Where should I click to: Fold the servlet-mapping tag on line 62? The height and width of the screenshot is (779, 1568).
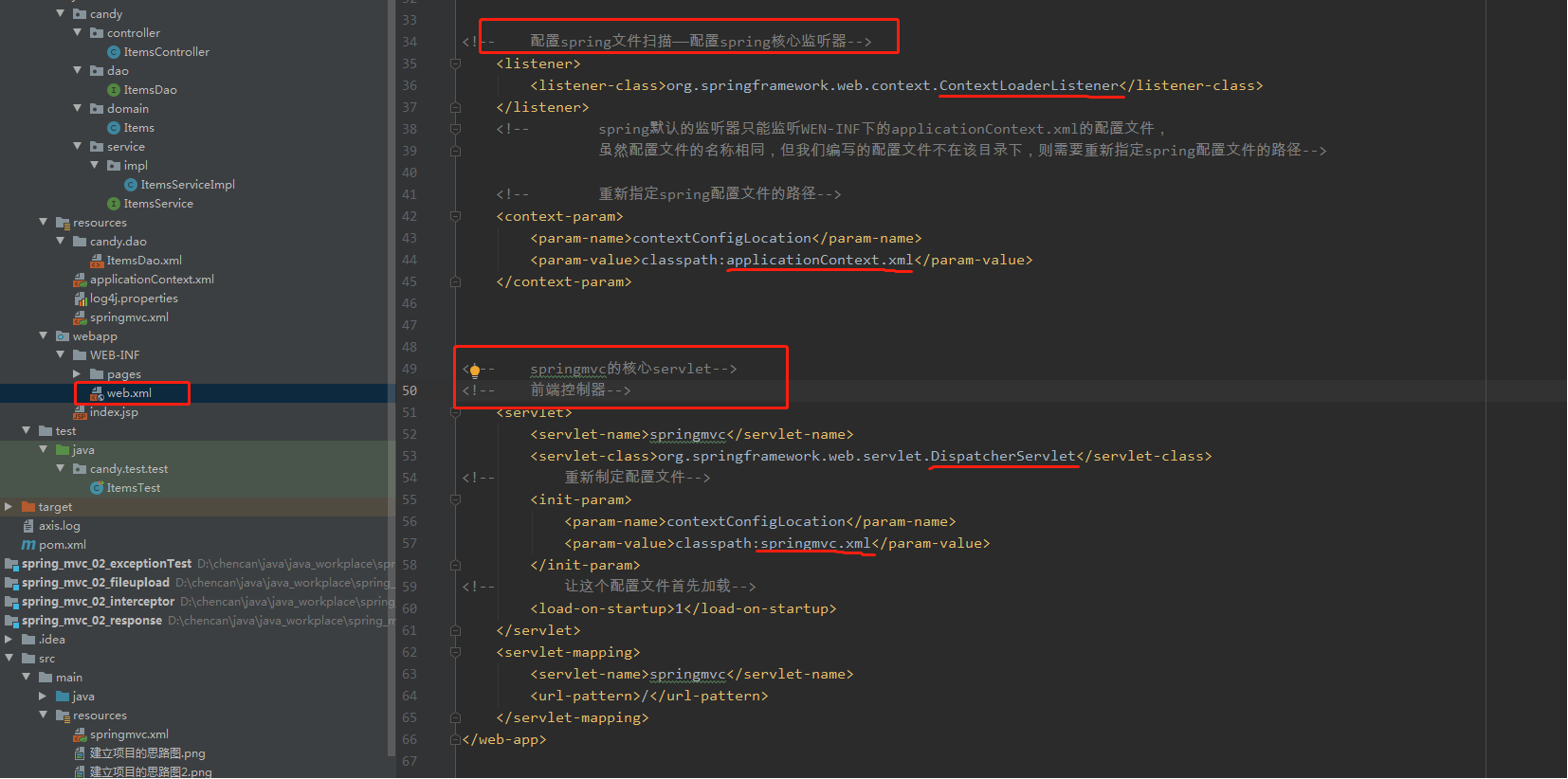[x=455, y=652]
